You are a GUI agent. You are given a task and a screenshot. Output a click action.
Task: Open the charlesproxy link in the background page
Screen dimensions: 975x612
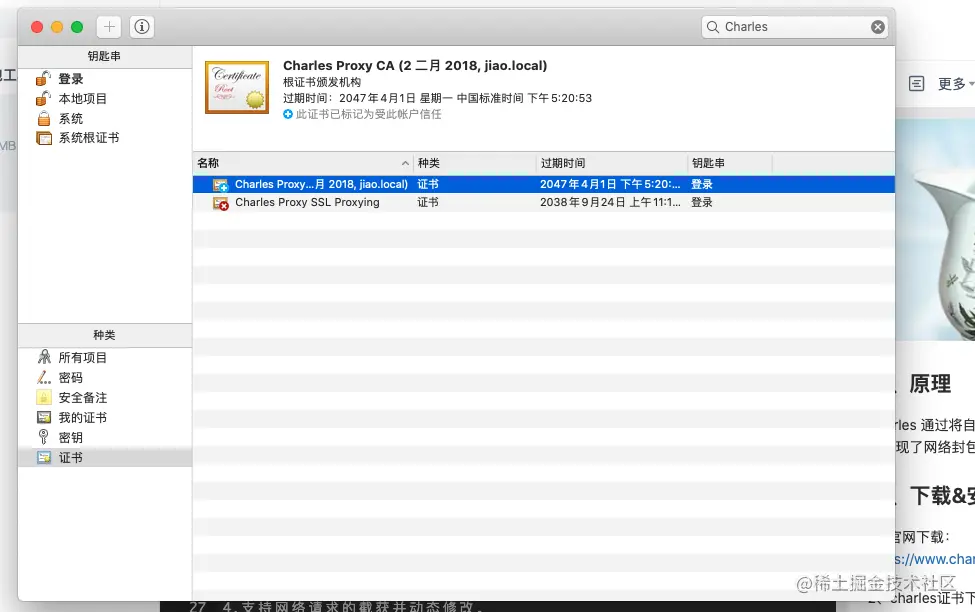[x=935, y=559]
